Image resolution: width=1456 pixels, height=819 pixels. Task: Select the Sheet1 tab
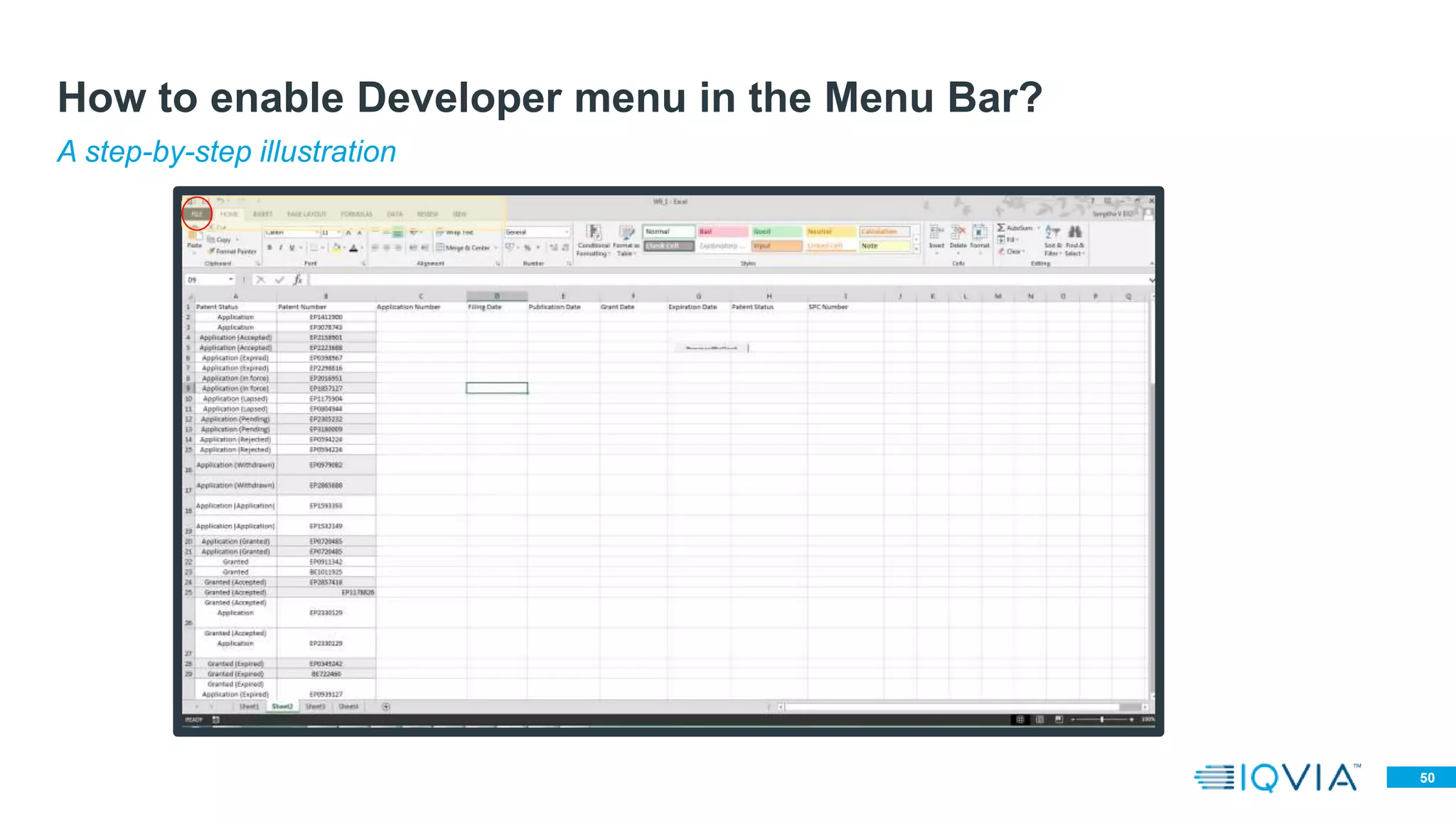coord(249,707)
